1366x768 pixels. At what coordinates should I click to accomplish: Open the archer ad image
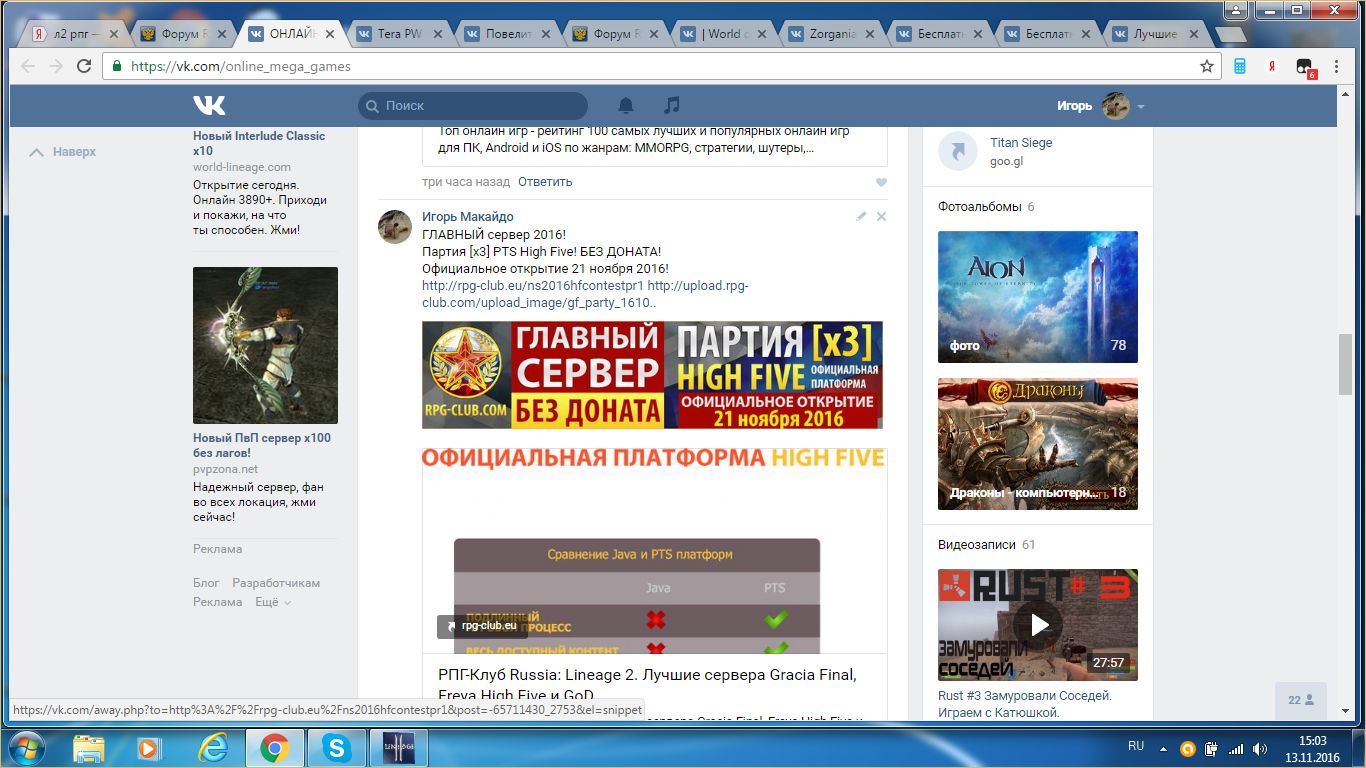click(265, 345)
